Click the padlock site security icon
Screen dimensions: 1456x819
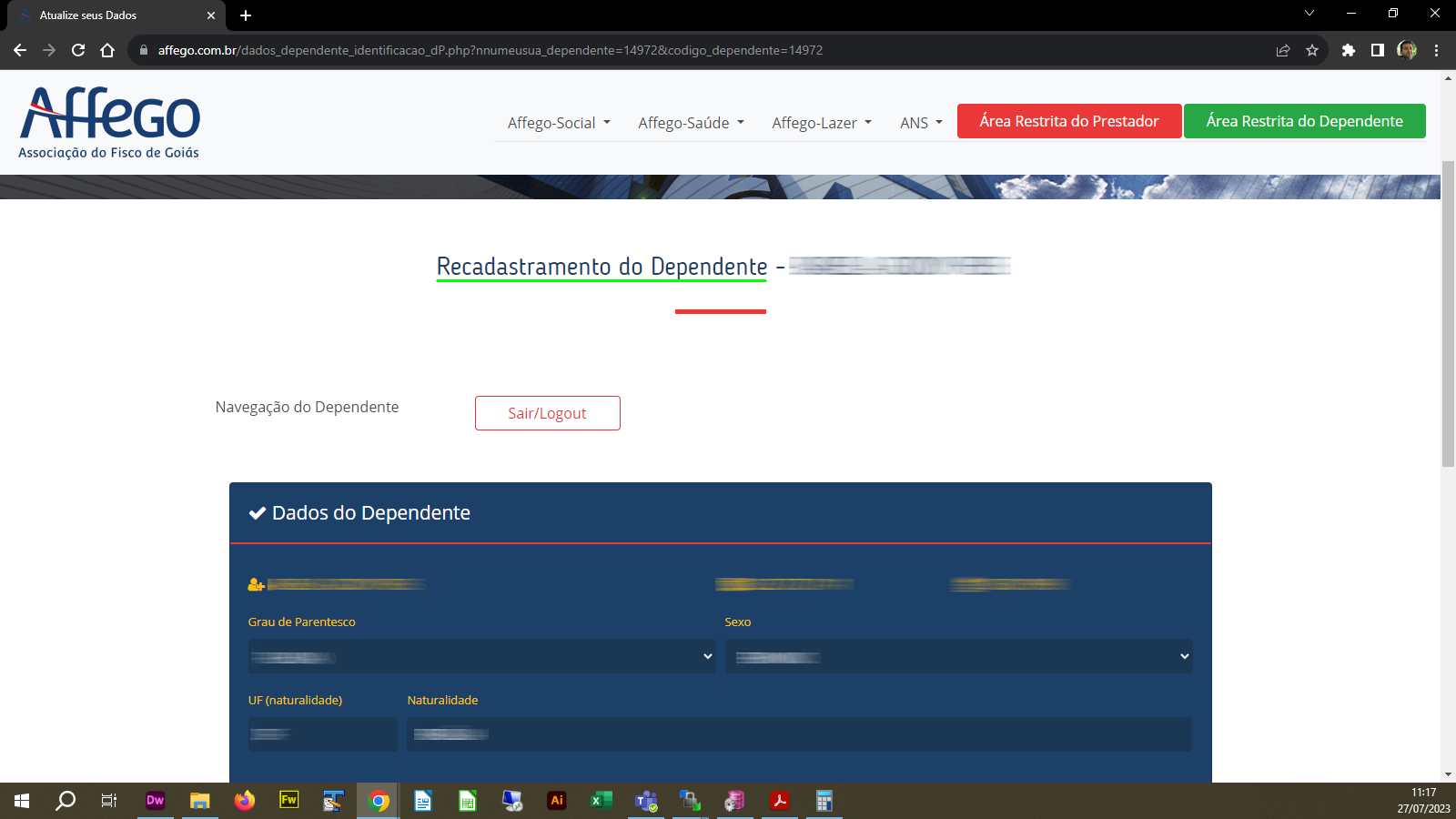click(x=142, y=51)
